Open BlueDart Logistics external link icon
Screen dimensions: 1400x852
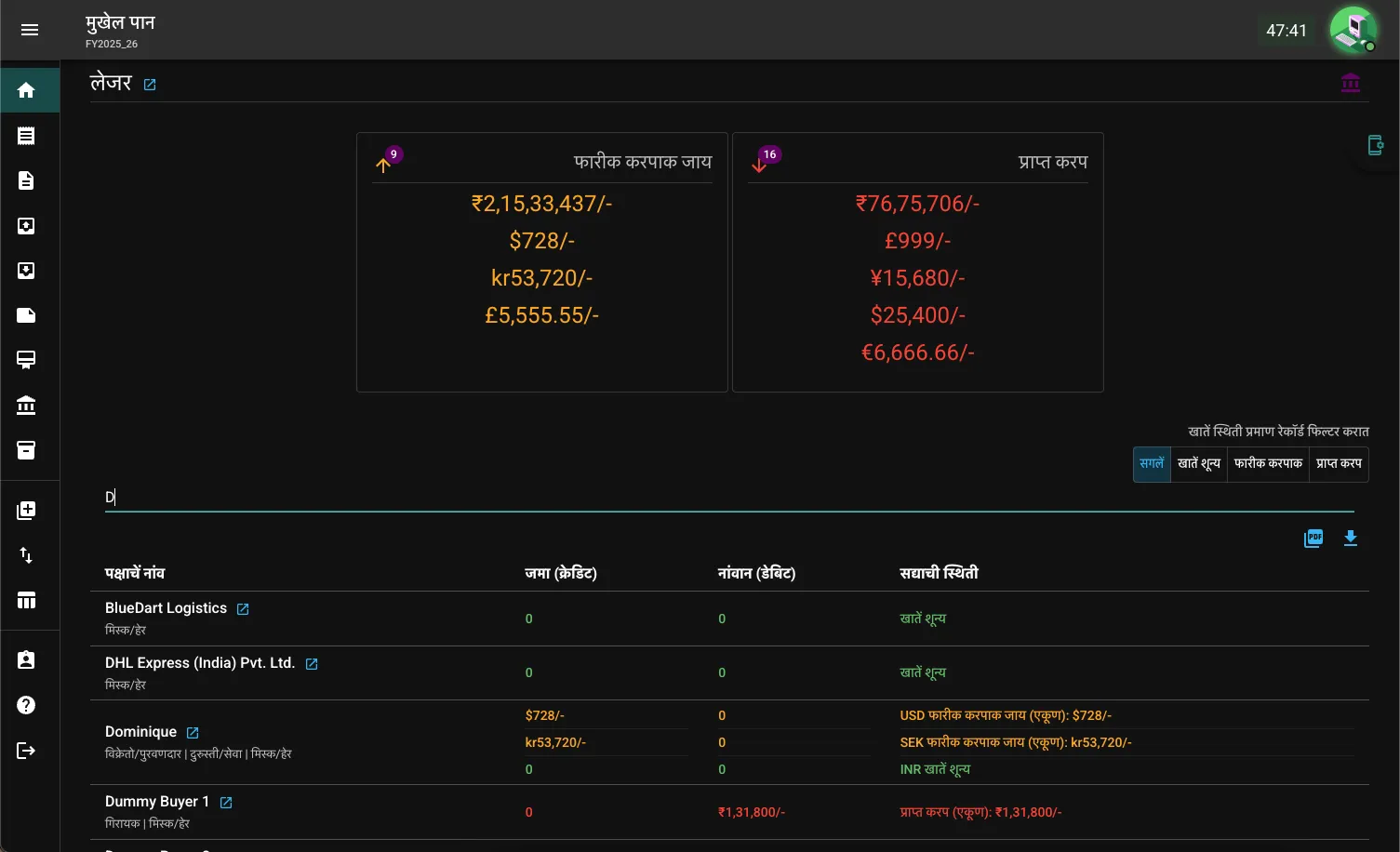tap(243, 609)
